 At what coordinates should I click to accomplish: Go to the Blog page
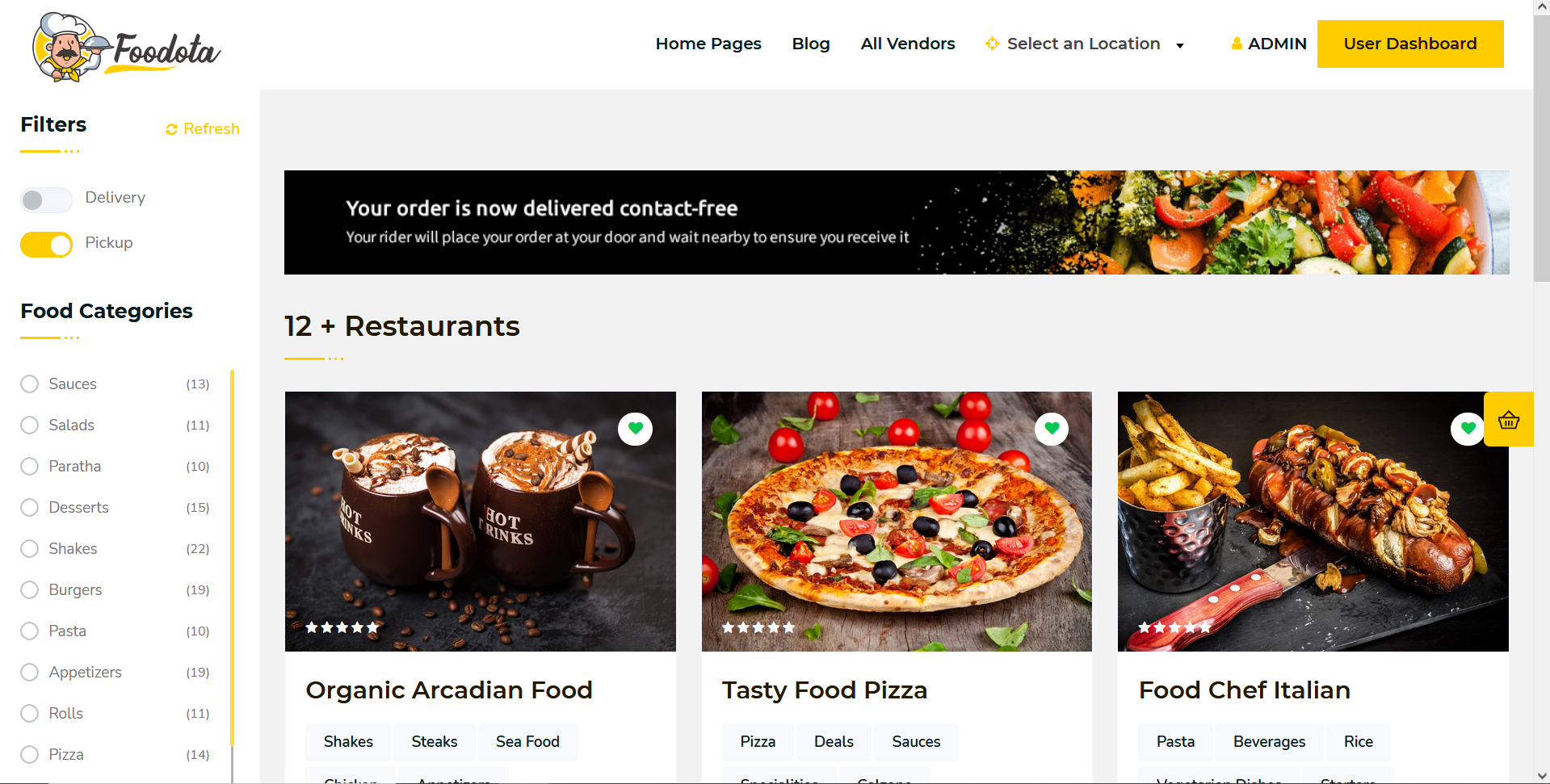(811, 44)
